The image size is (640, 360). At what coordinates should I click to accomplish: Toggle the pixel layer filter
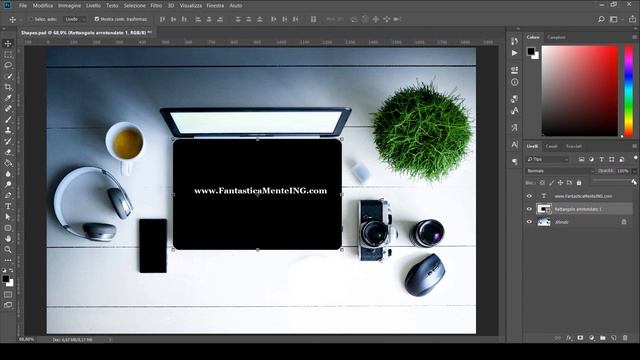(581, 159)
